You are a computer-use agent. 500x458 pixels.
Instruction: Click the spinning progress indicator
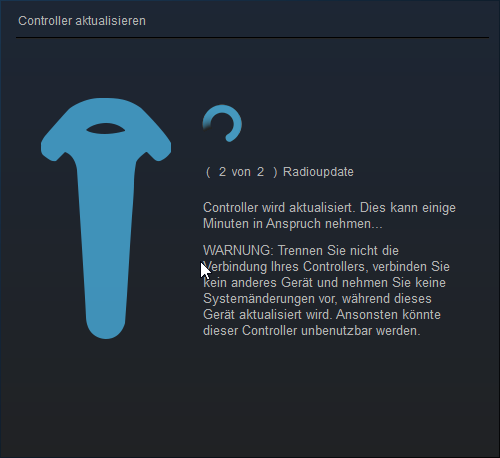point(222,124)
